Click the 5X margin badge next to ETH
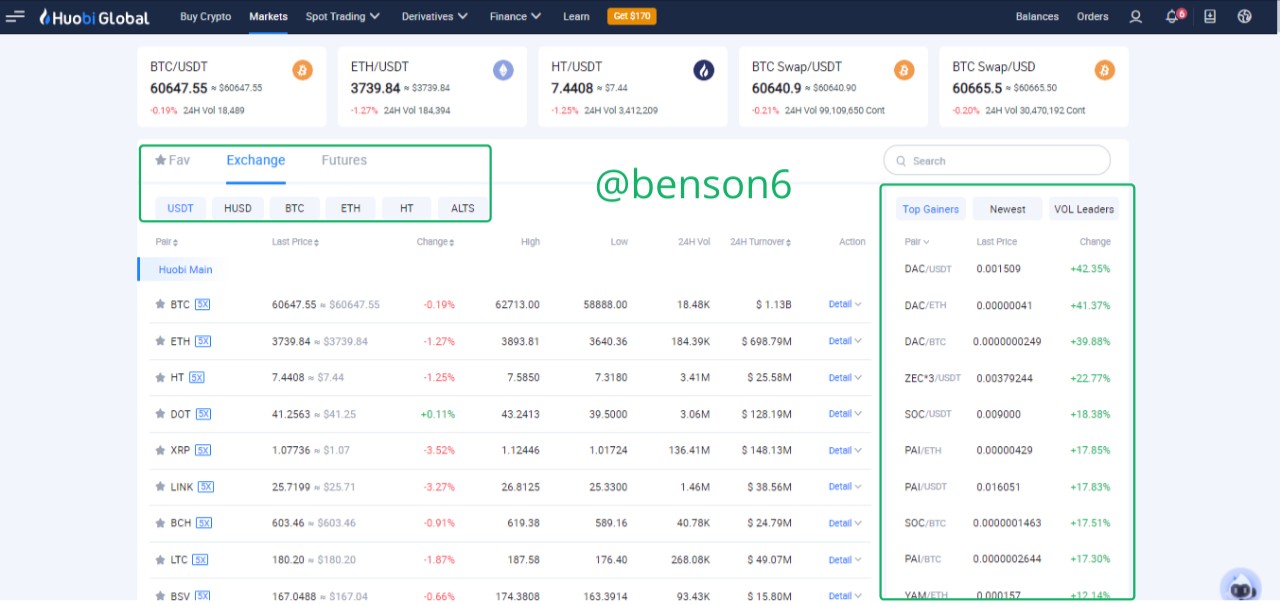 (x=203, y=341)
